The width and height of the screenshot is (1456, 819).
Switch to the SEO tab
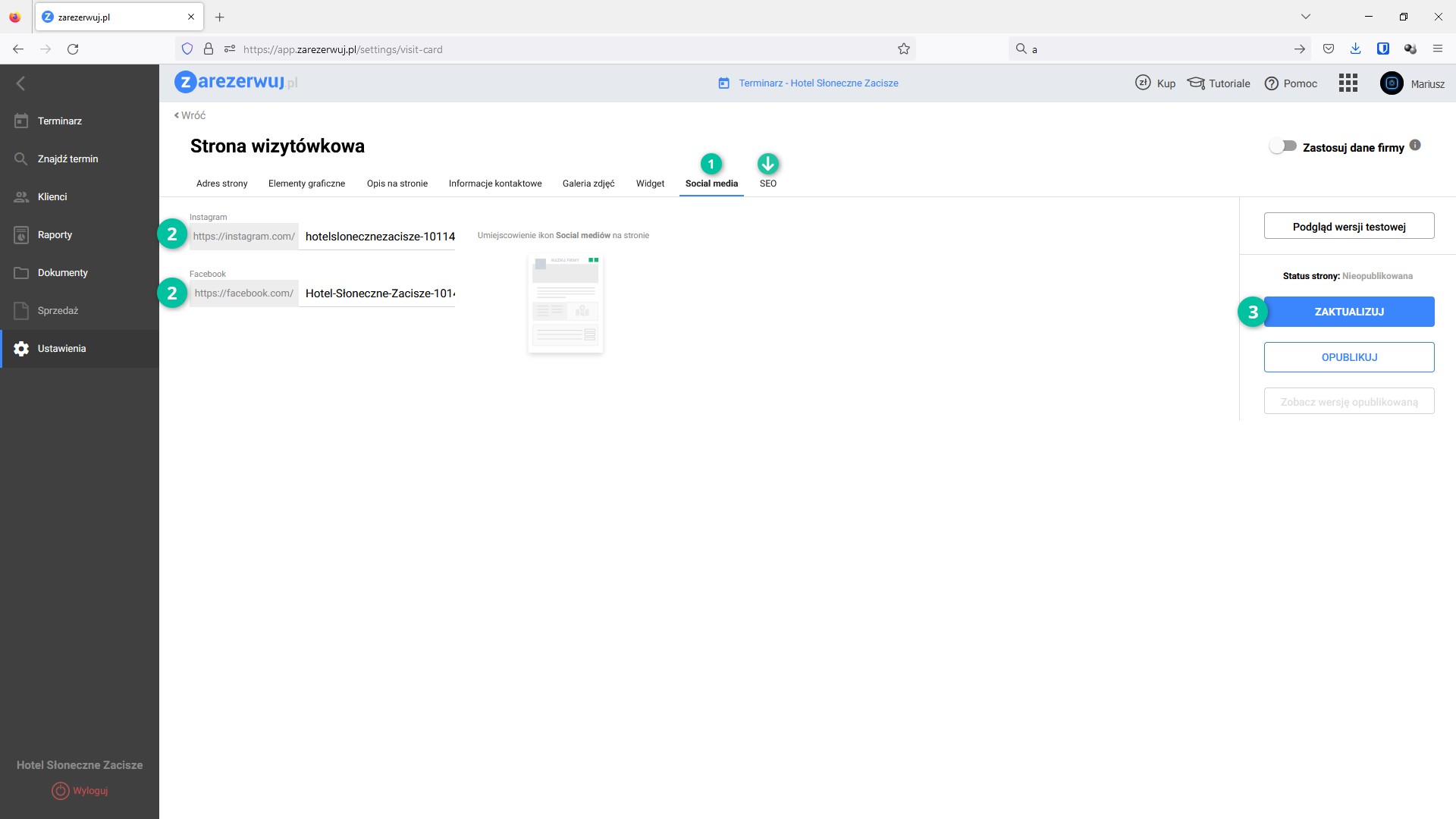(x=767, y=184)
